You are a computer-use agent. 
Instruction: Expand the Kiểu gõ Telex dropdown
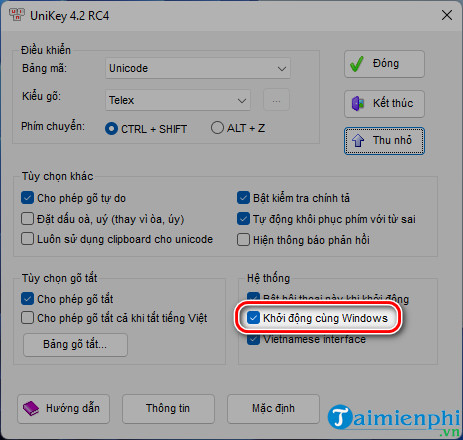(x=178, y=100)
